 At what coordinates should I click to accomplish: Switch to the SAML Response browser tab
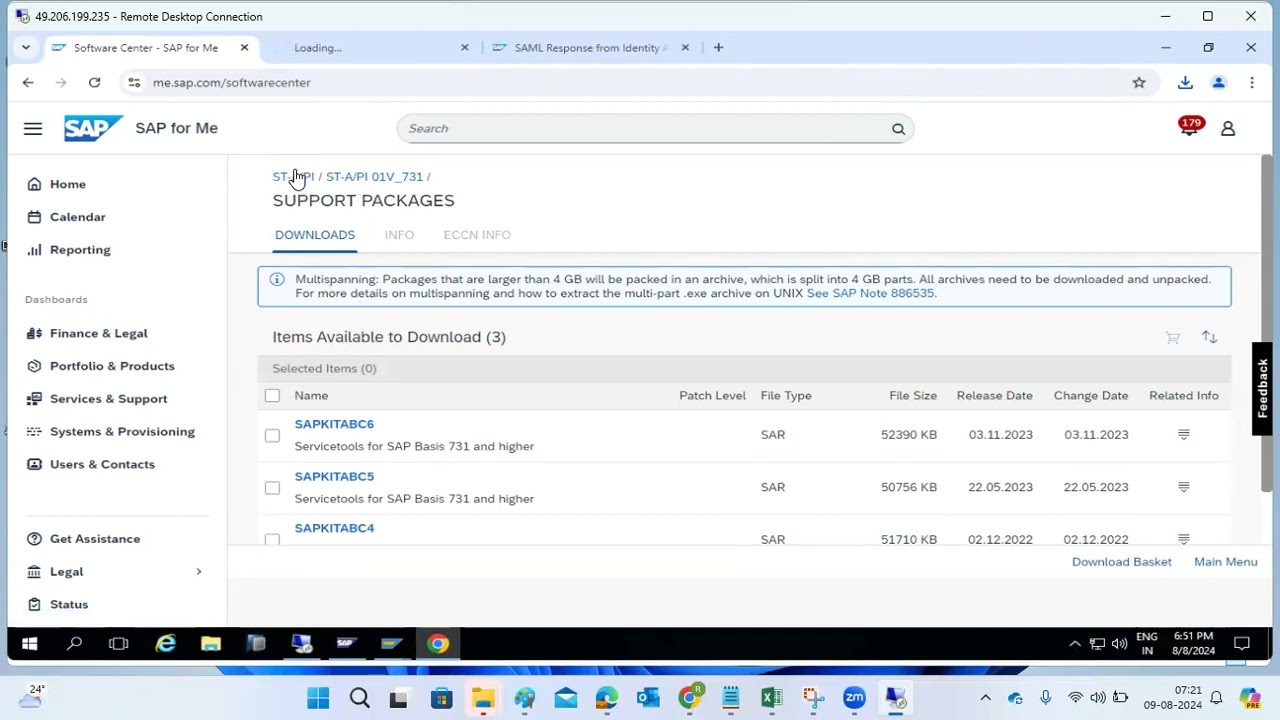coord(590,47)
